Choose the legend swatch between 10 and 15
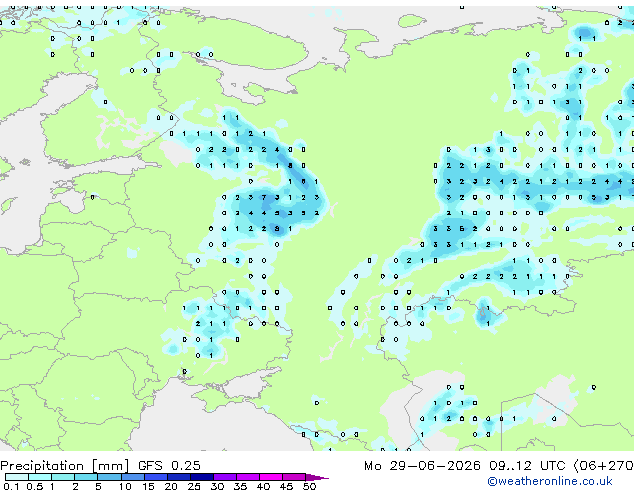The height and width of the screenshot is (490, 634). tap(132, 477)
